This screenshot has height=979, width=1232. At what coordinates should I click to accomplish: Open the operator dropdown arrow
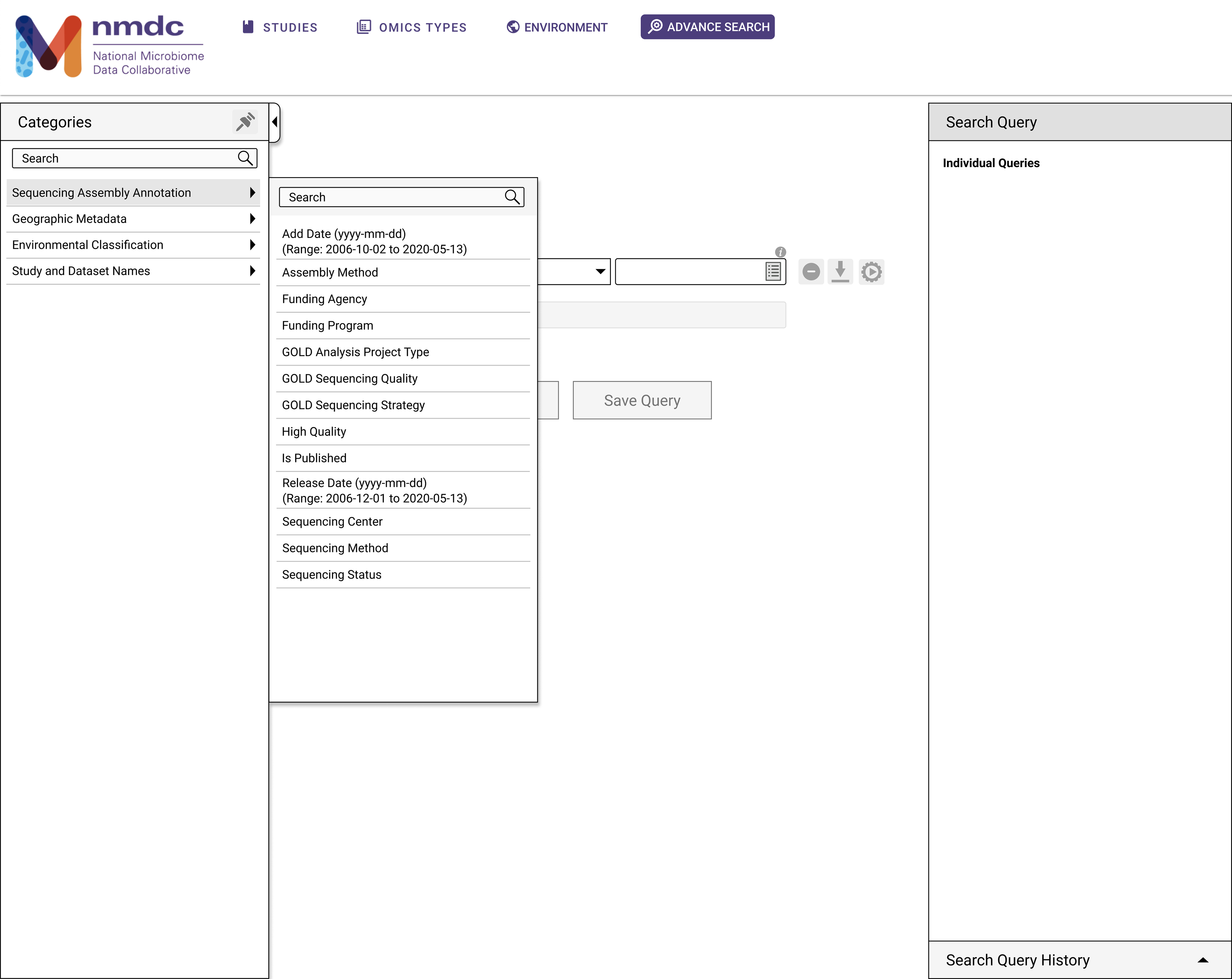point(600,271)
